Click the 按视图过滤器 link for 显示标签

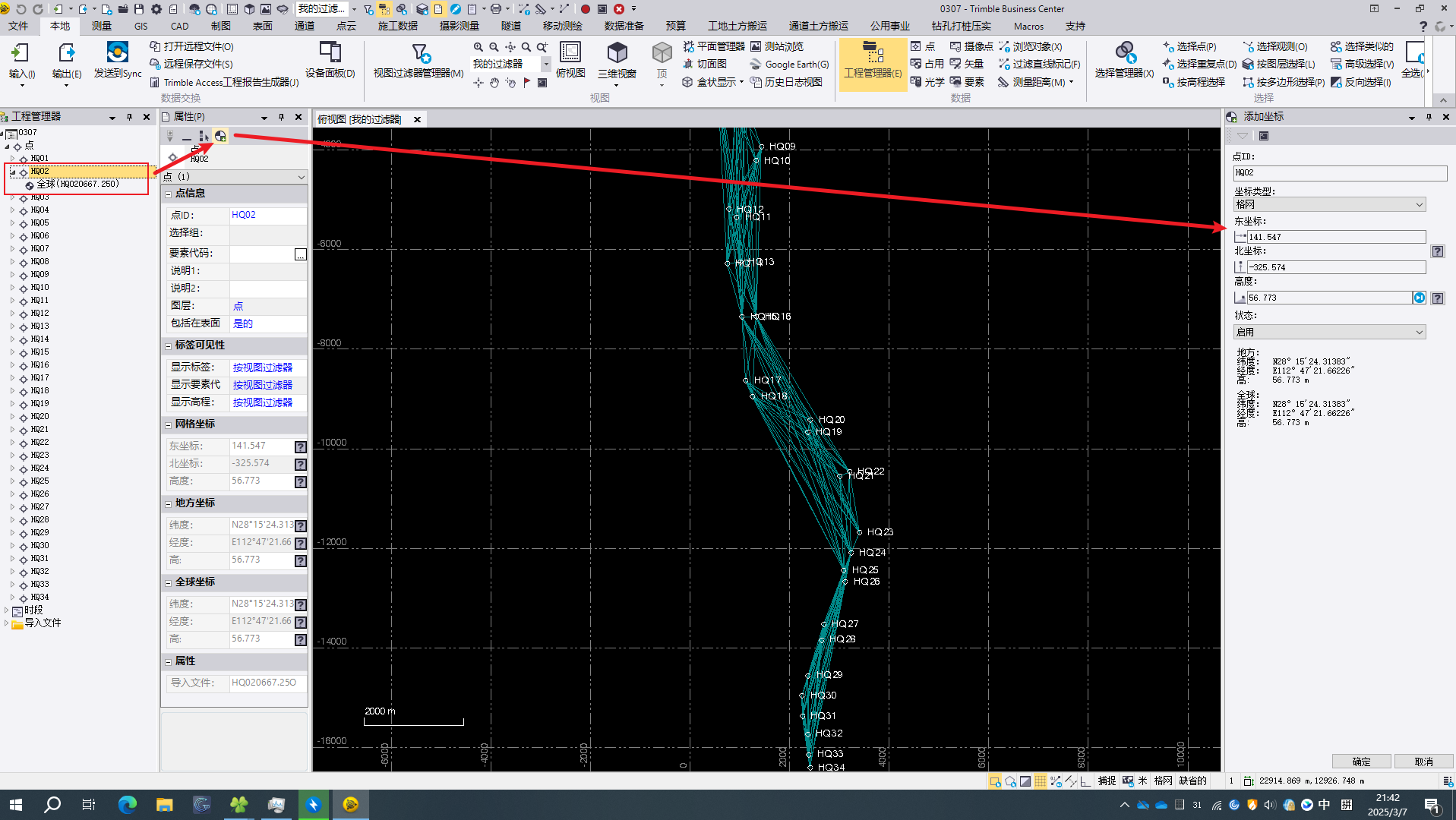point(262,367)
